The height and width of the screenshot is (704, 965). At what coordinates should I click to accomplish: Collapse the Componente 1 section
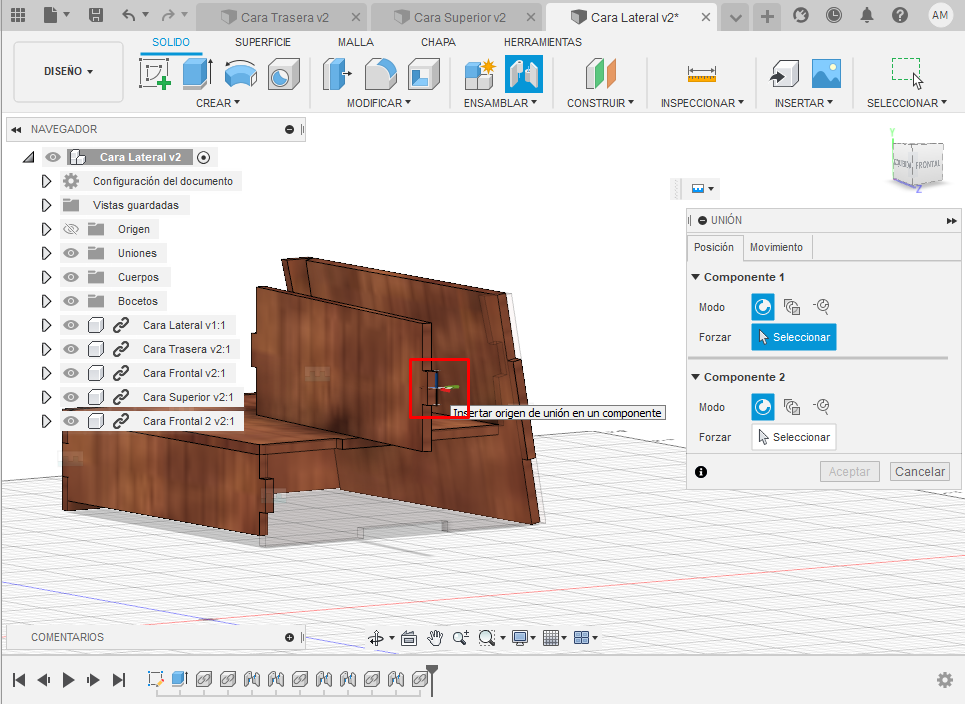pos(695,277)
